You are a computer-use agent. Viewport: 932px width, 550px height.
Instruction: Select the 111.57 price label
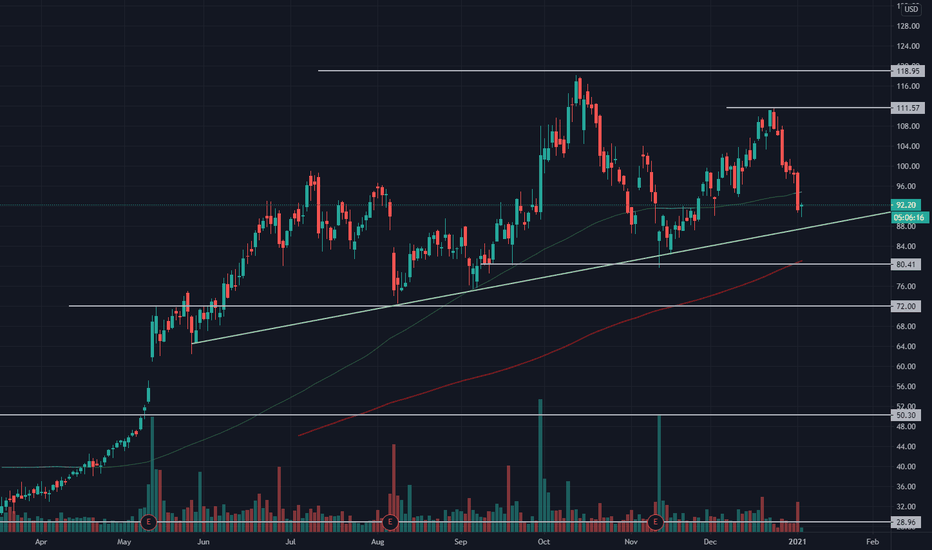[x=908, y=108]
